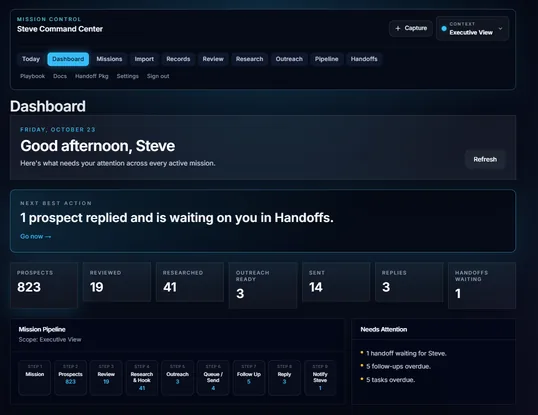The height and width of the screenshot is (415, 538).
Task: Select Queue / Send pipeline step
Action: point(213,378)
